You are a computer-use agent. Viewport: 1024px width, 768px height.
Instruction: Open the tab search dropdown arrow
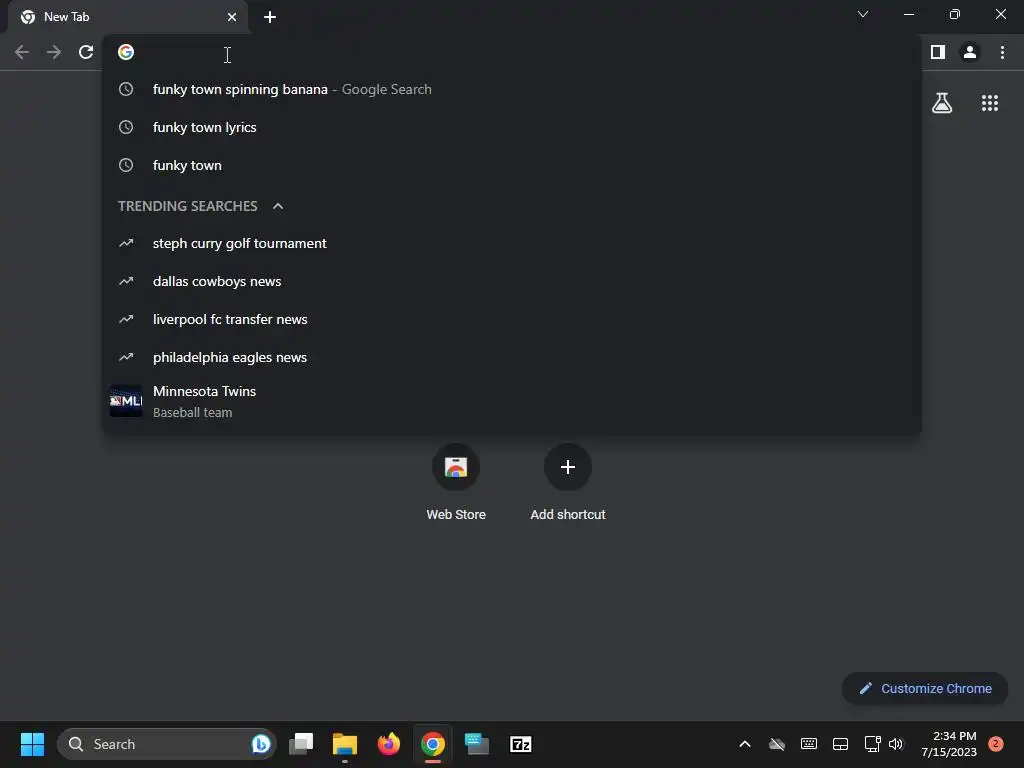tap(863, 14)
